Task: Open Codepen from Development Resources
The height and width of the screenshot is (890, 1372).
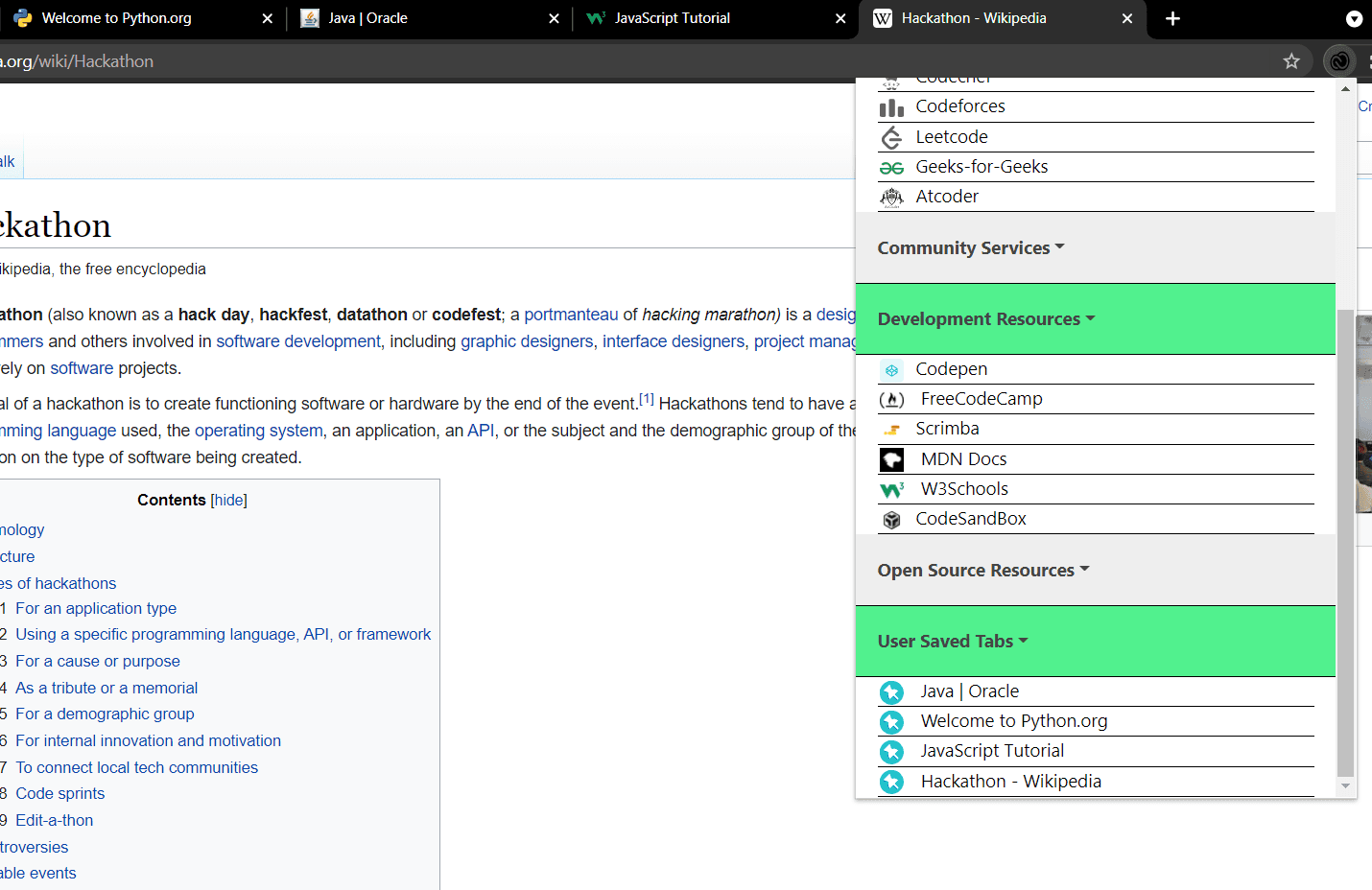Action: (951, 369)
